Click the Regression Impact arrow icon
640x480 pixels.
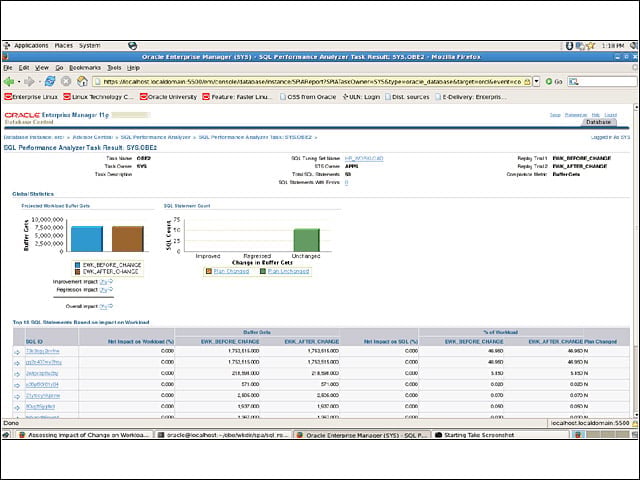110,290
